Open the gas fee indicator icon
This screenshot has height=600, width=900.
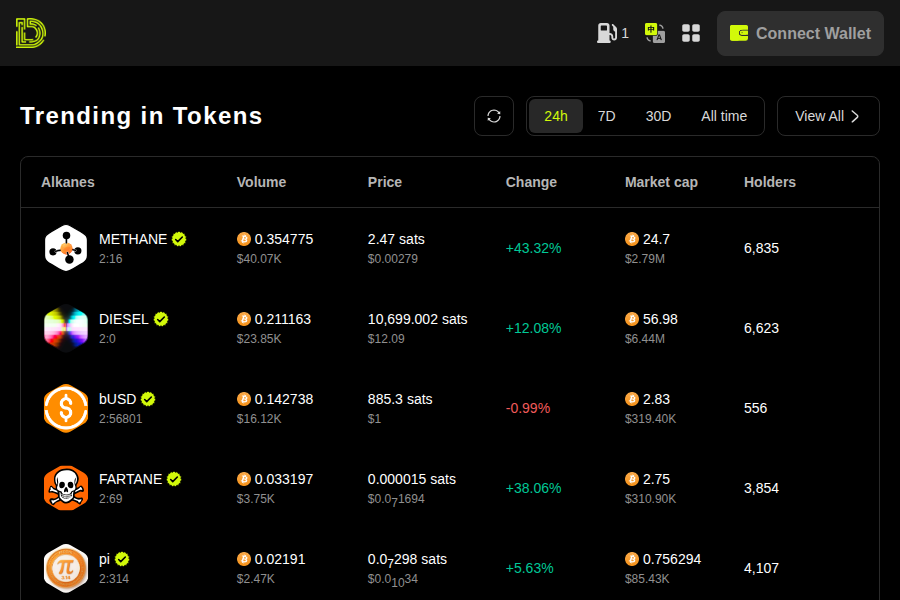pos(607,33)
